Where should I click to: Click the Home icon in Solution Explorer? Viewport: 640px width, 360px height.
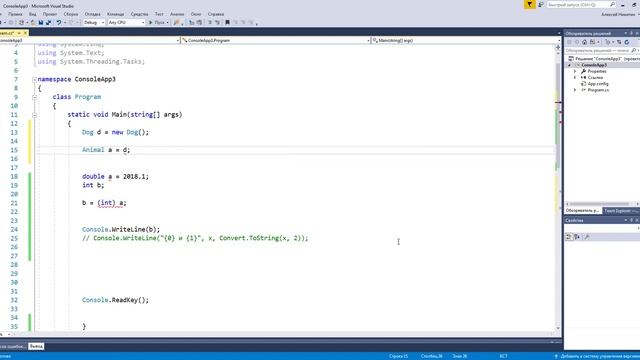(x=584, y=42)
